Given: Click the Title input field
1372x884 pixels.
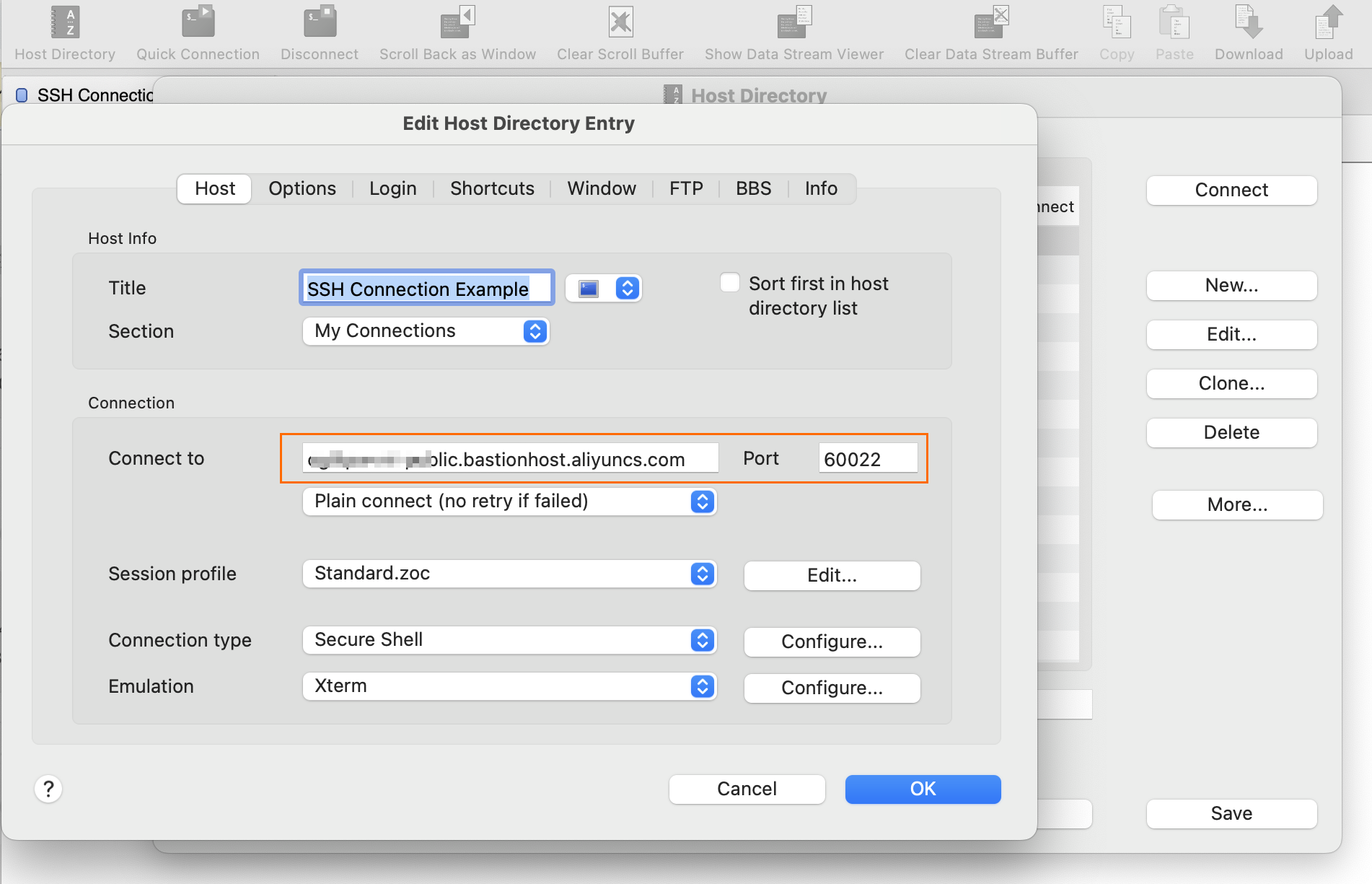Looking at the screenshot, I should click(x=427, y=289).
